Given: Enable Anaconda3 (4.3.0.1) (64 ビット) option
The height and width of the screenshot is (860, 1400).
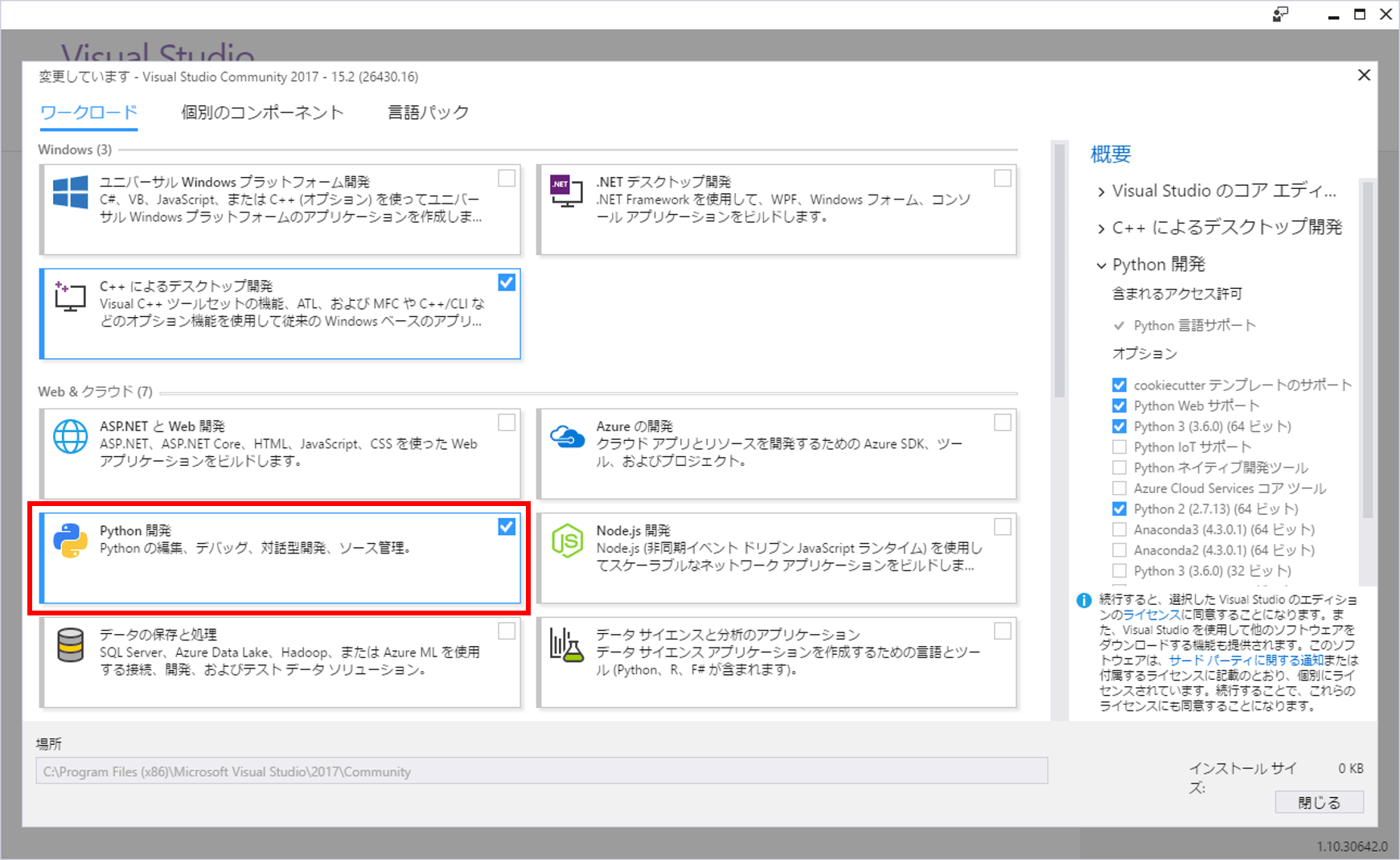Looking at the screenshot, I should [x=1119, y=529].
